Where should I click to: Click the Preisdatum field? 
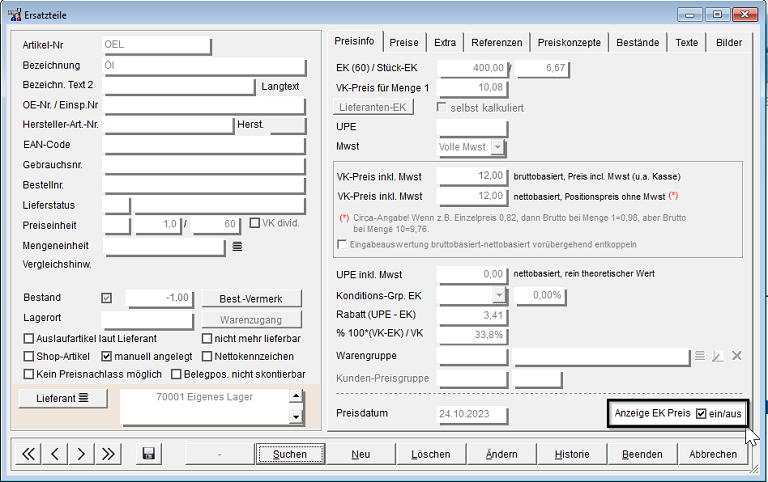(473, 414)
